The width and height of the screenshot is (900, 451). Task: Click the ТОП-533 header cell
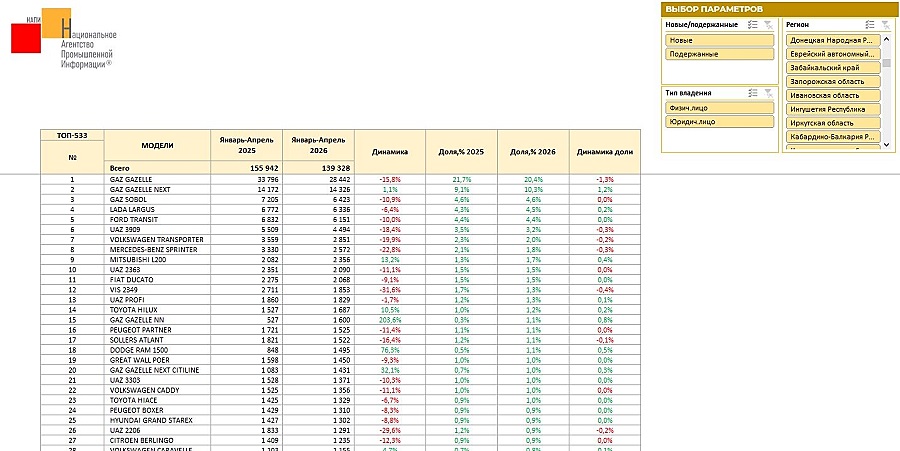coord(72,135)
